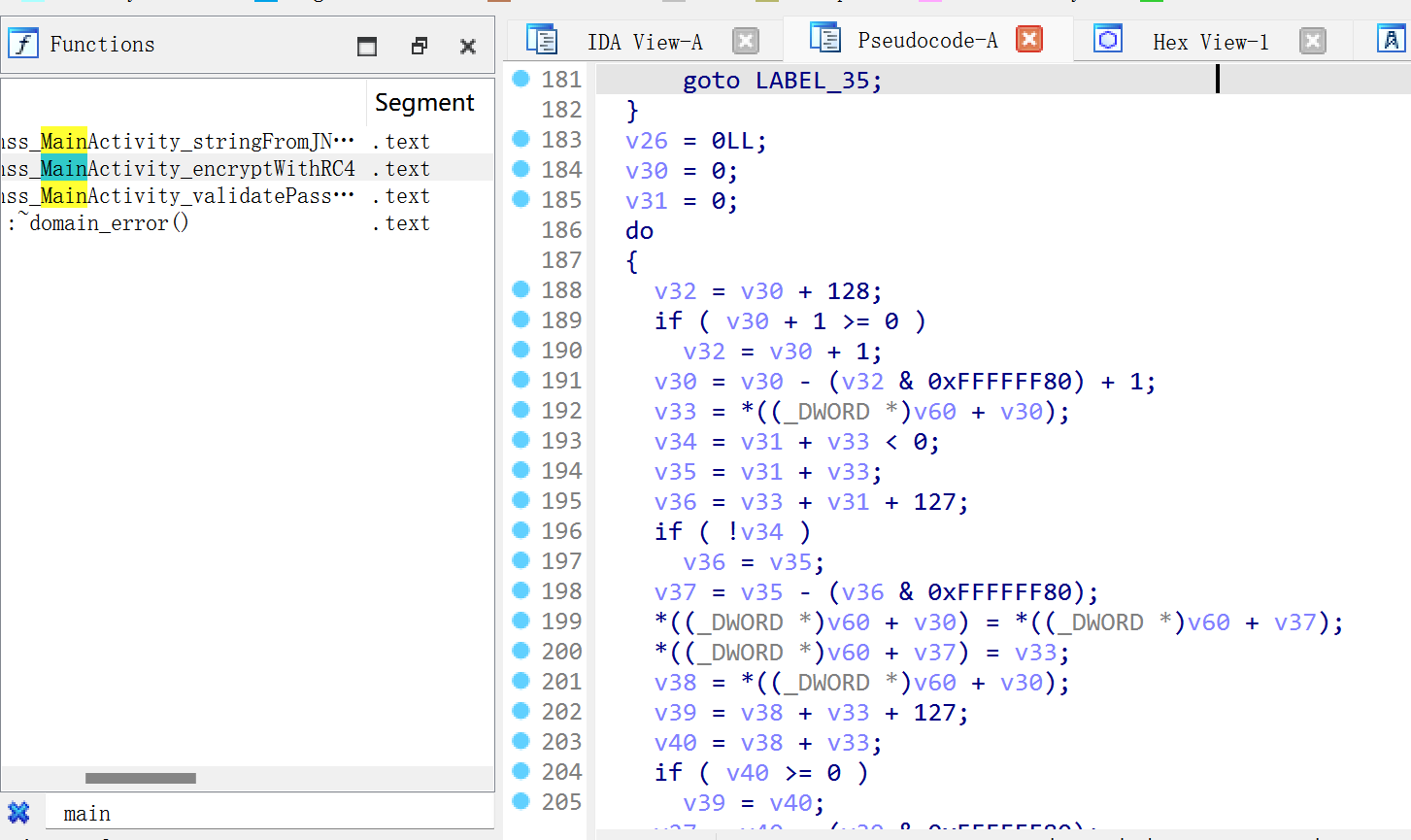Close the Functions panel
Screen dimensions: 1411x840
click(468, 46)
